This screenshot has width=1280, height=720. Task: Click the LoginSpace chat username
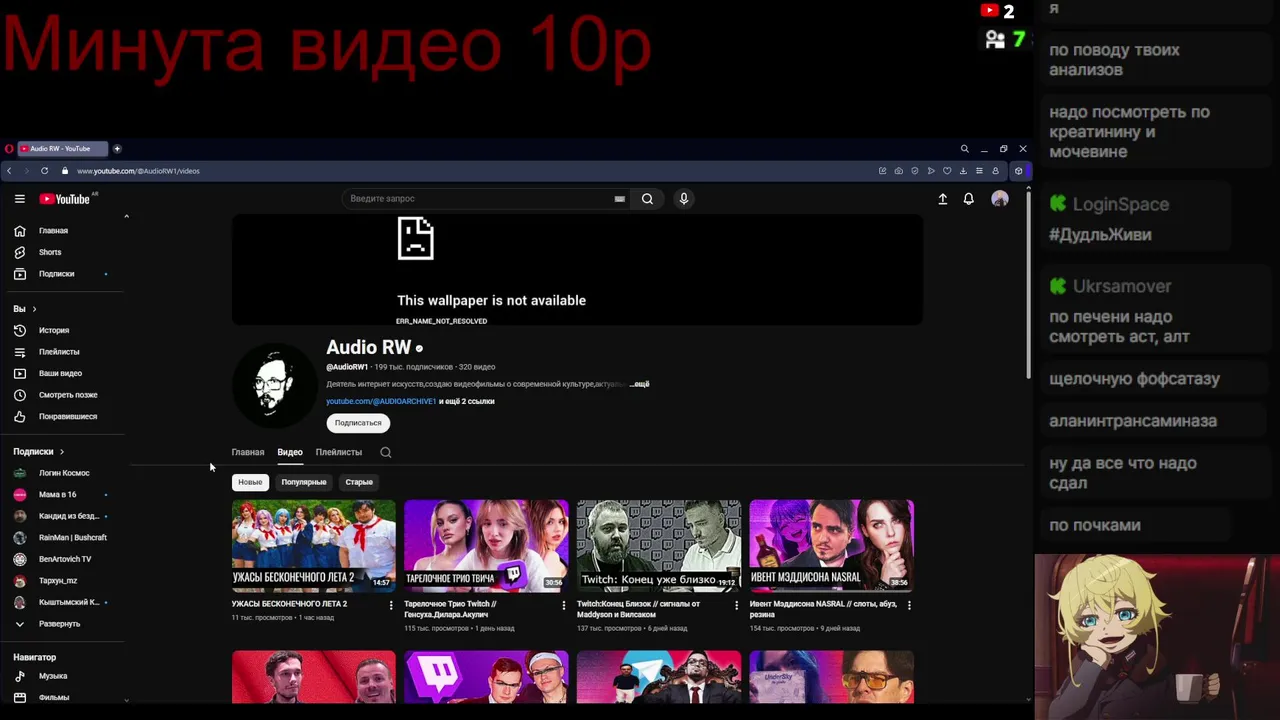1121,204
